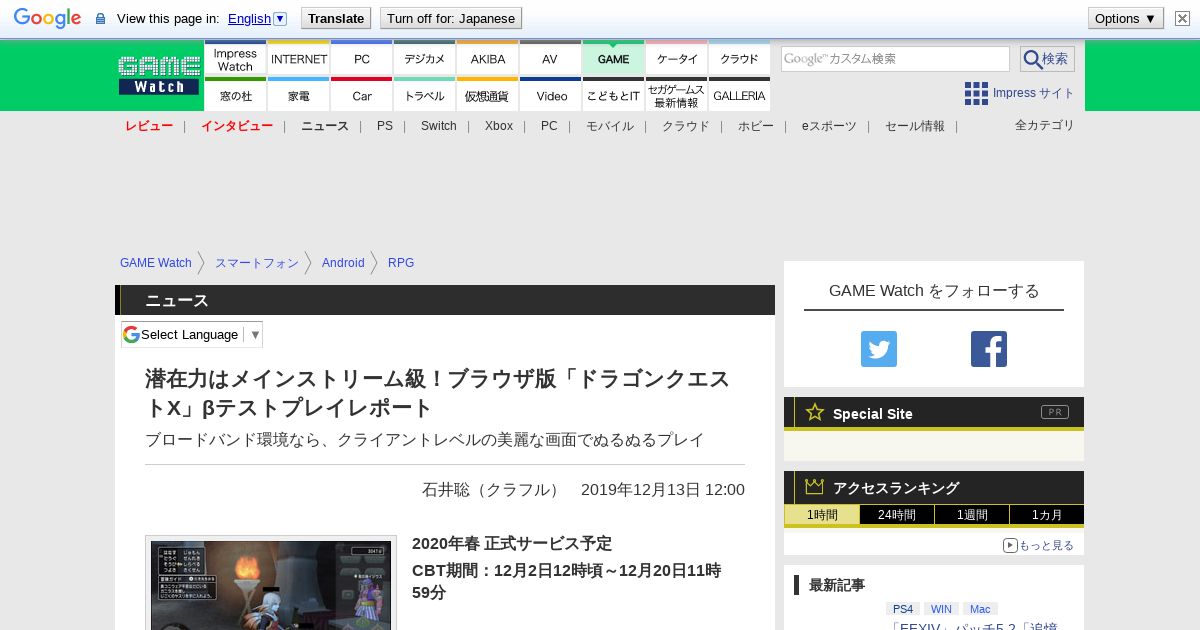
Task: Click the WIN tag in latest articles
Action: point(941,609)
